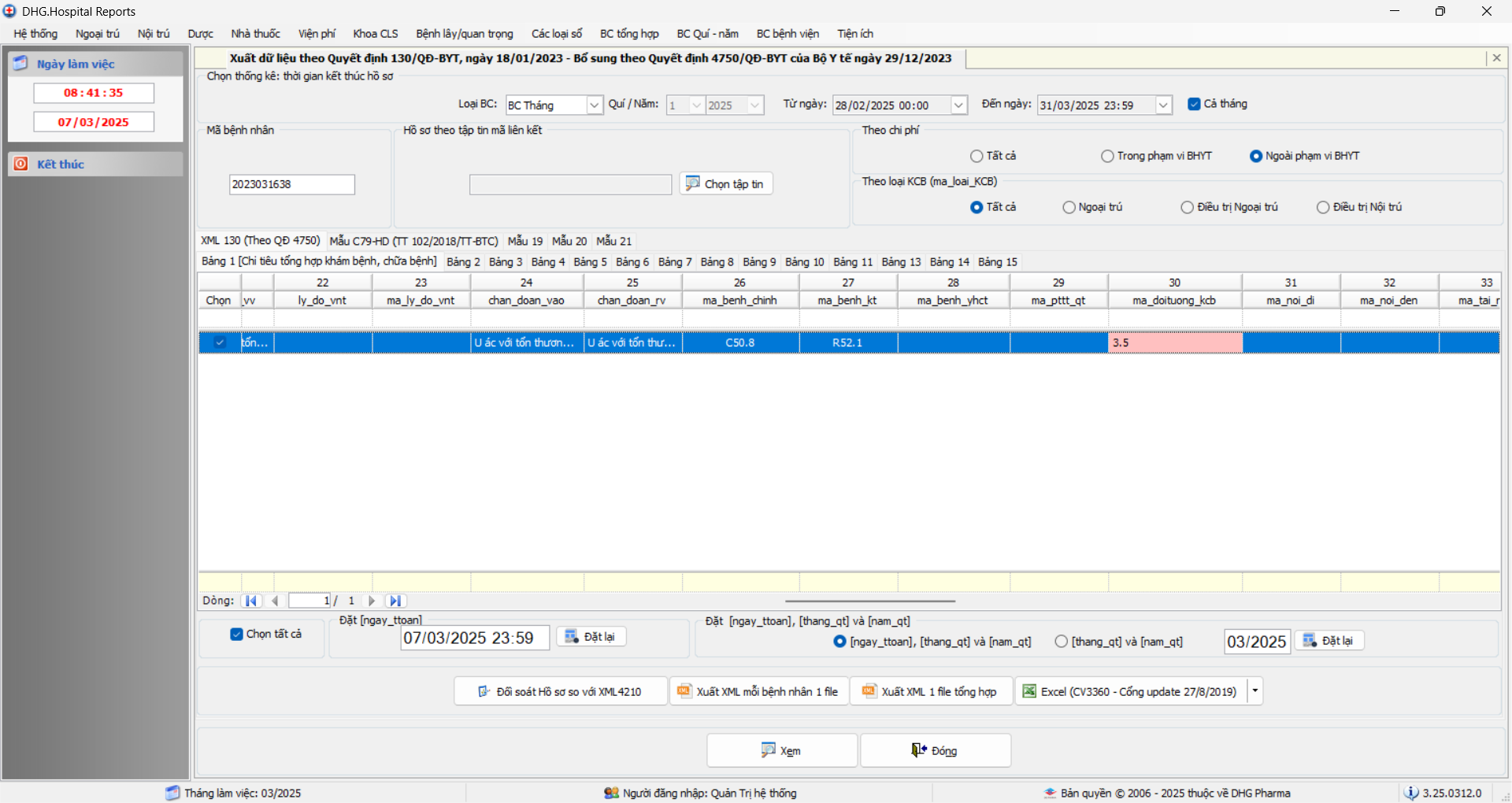Click Đặt lại icon beside 03/2025 field
Screen dimensions: 1512x803
point(1310,640)
